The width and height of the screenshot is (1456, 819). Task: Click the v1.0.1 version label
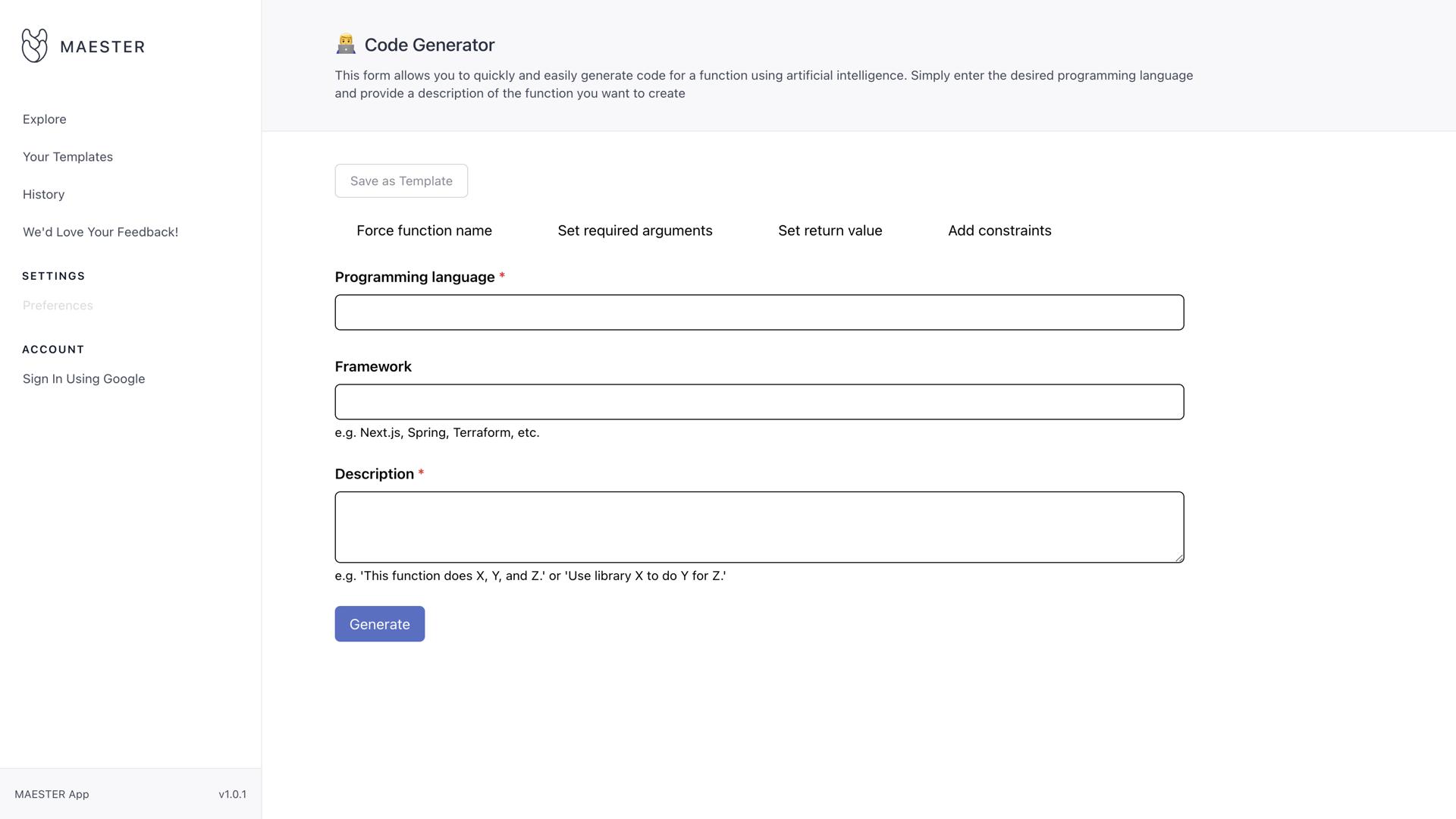[232, 795]
